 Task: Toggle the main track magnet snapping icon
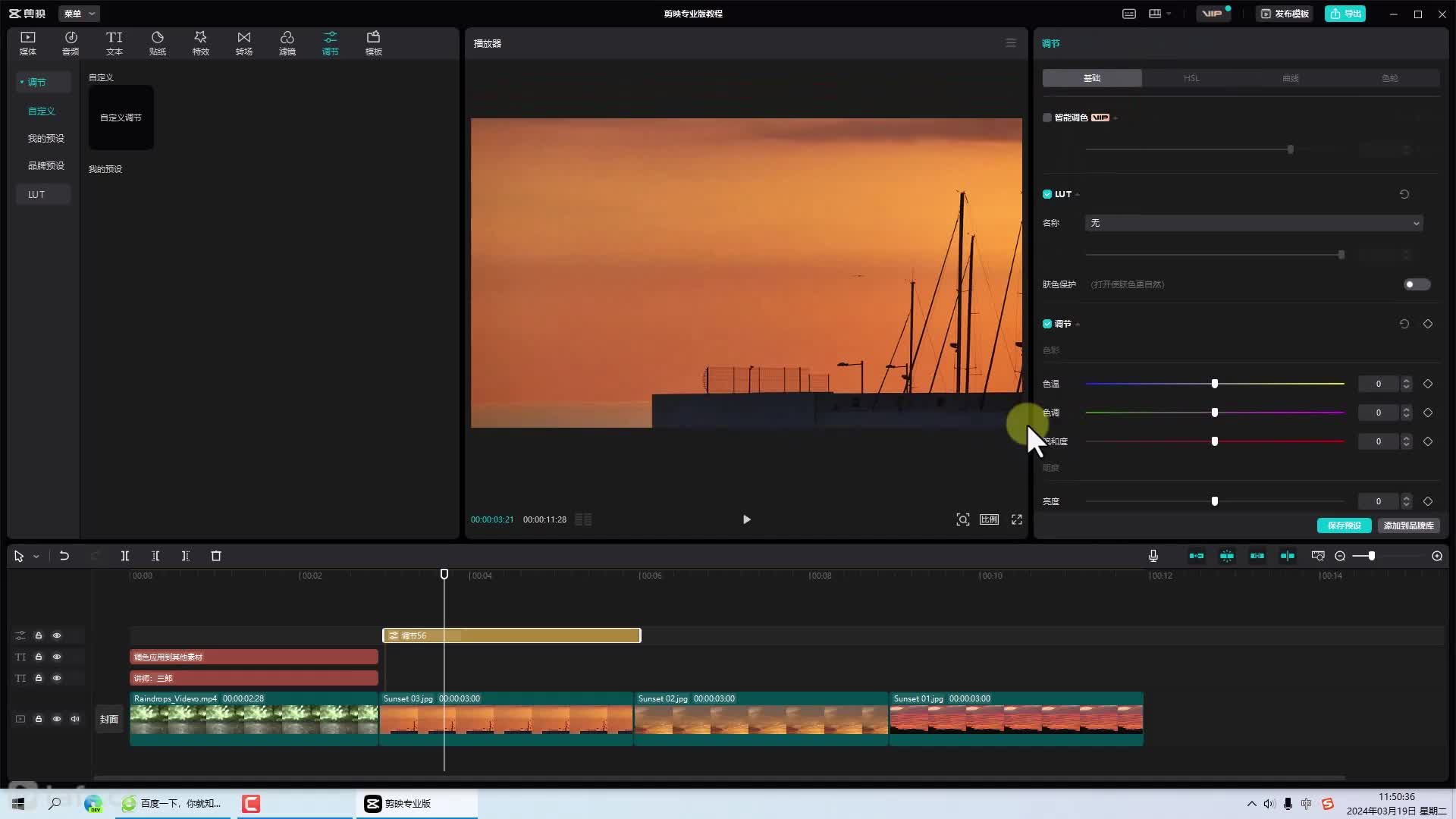click(x=1197, y=556)
